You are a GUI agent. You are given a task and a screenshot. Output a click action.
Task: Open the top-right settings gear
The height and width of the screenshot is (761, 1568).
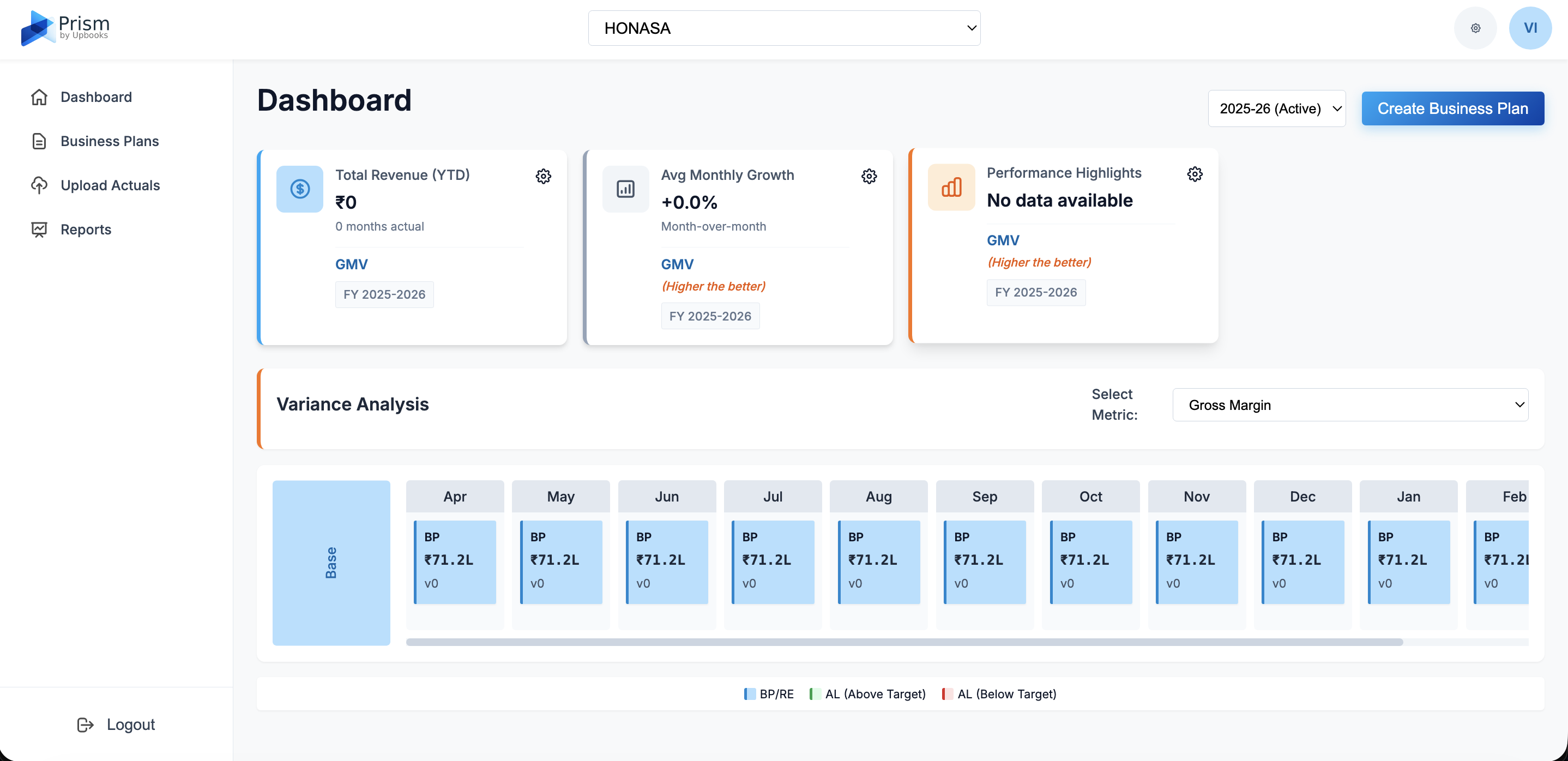1475,28
